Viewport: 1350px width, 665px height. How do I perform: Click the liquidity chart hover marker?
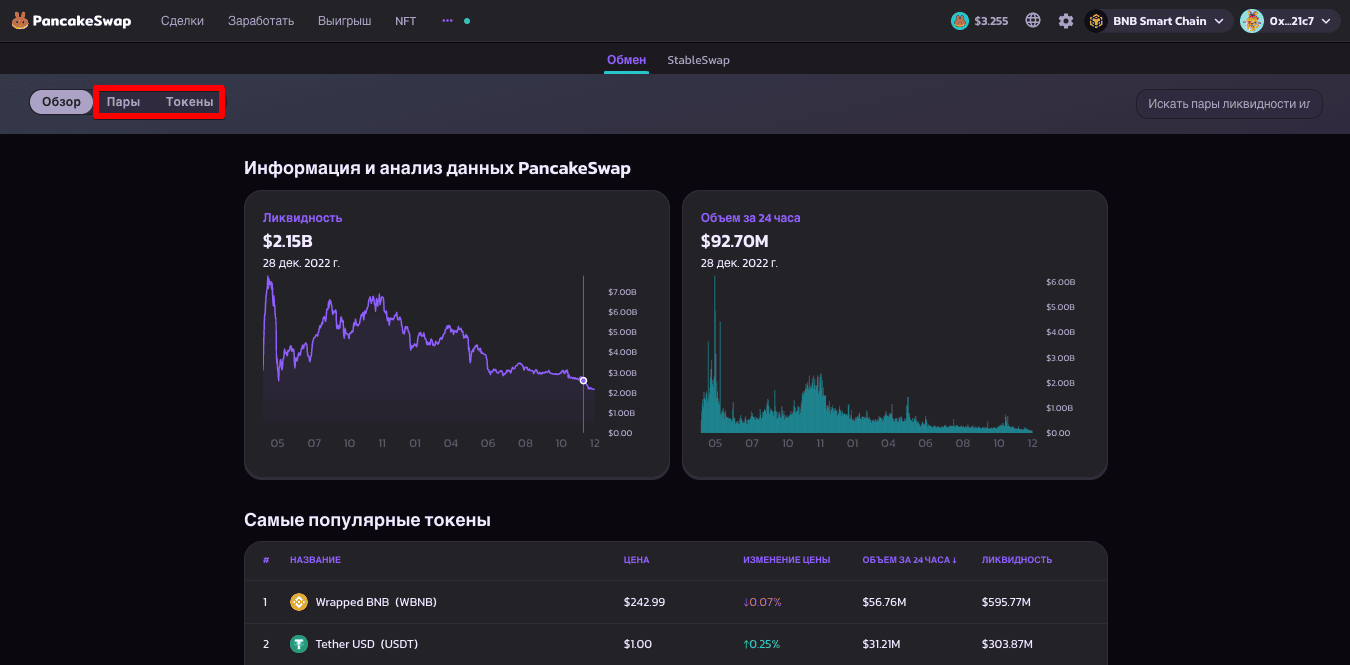[583, 380]
